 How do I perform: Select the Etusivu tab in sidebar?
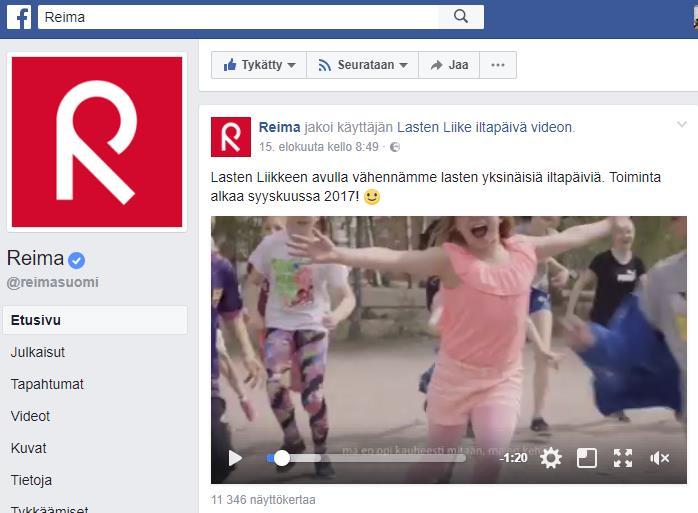pyautogui.click(x=95, y=320)
